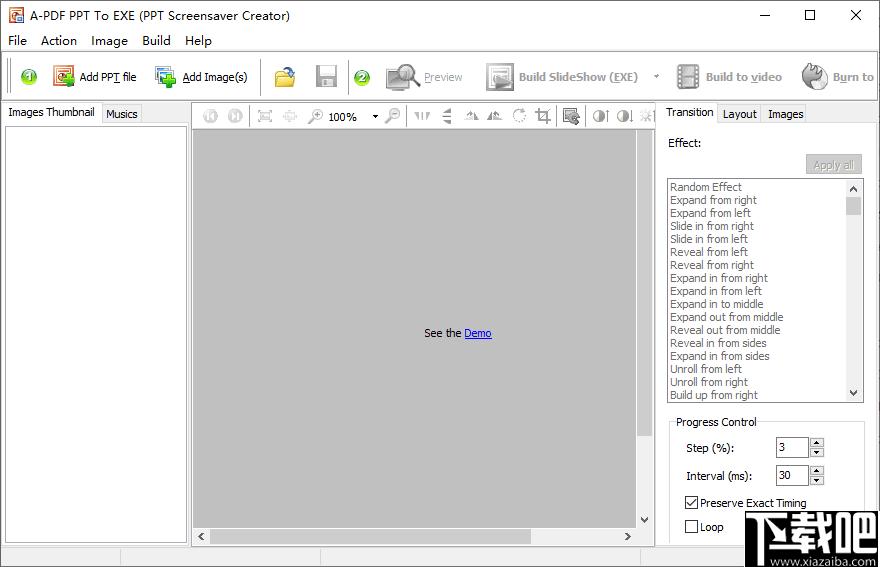Screen dimensions: 880x567
Task: Click the Demo link
Action: pyautogui.click(x=478, y=333)
